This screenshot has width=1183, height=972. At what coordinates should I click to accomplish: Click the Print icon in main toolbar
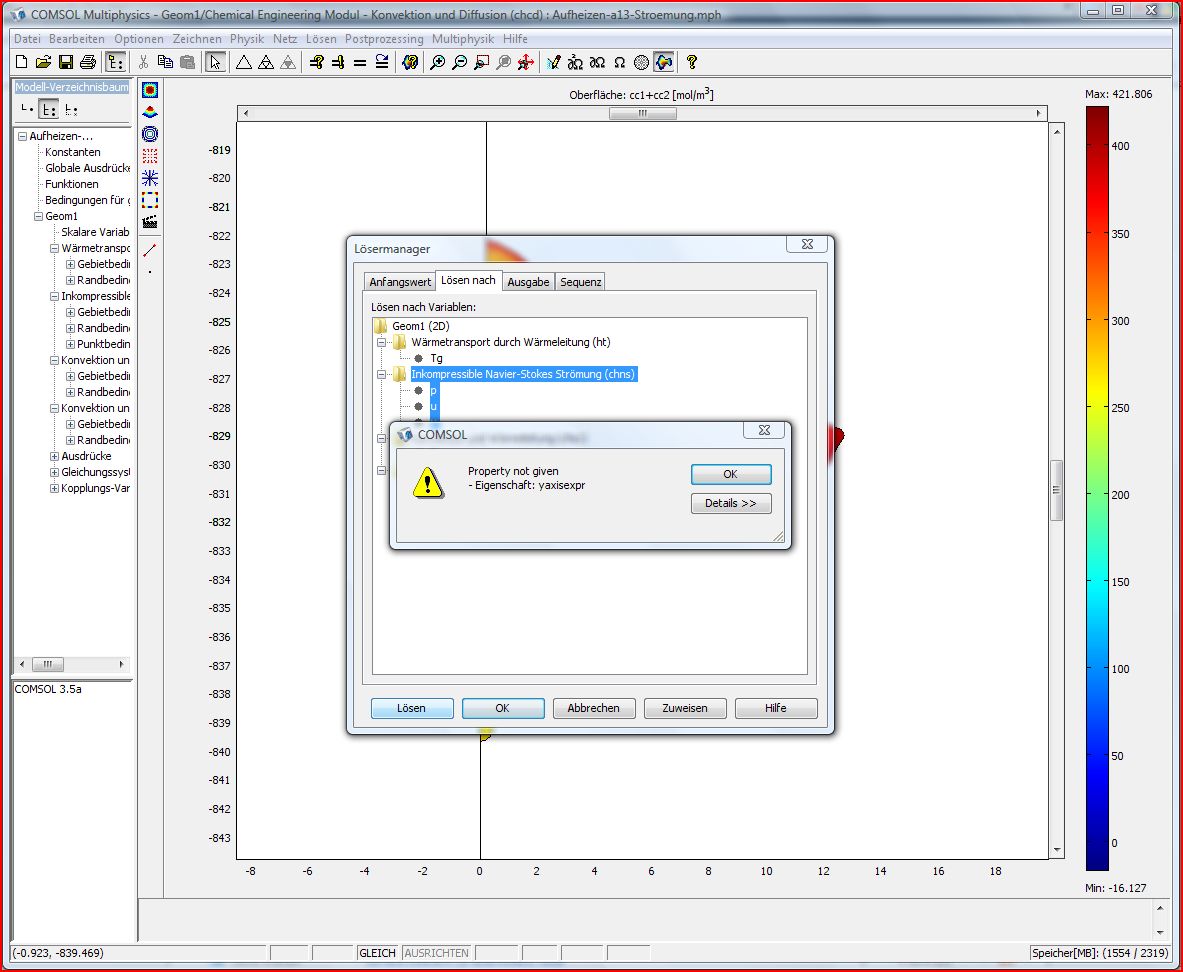[x=88, y=62]
